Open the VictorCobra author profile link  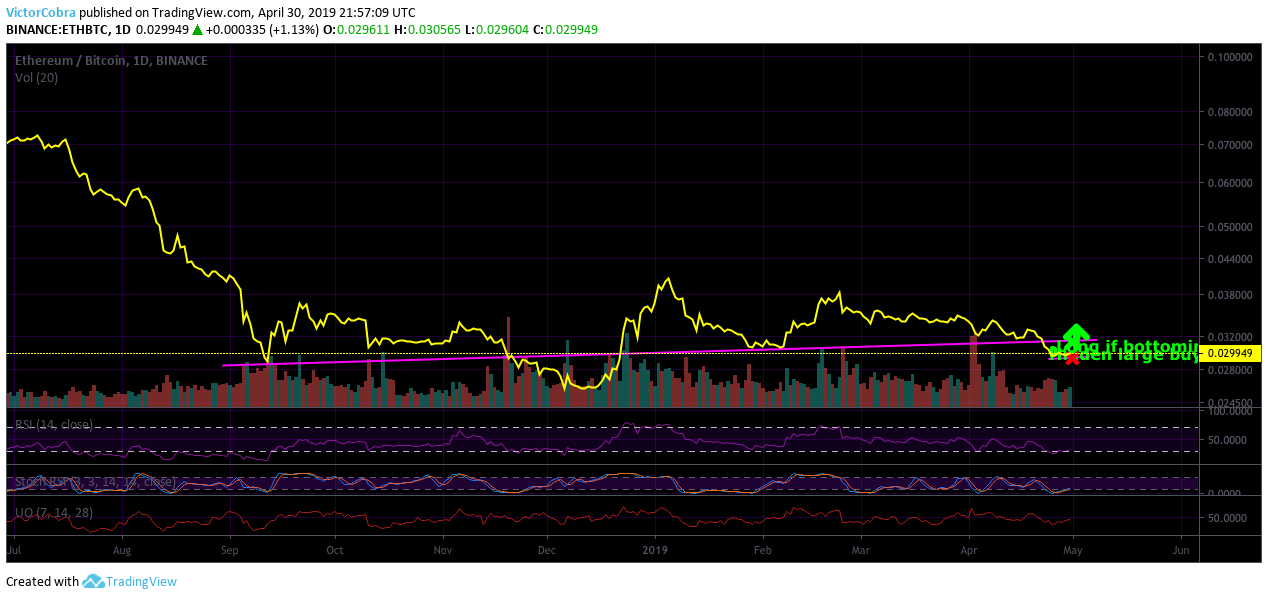coord(40,13)
